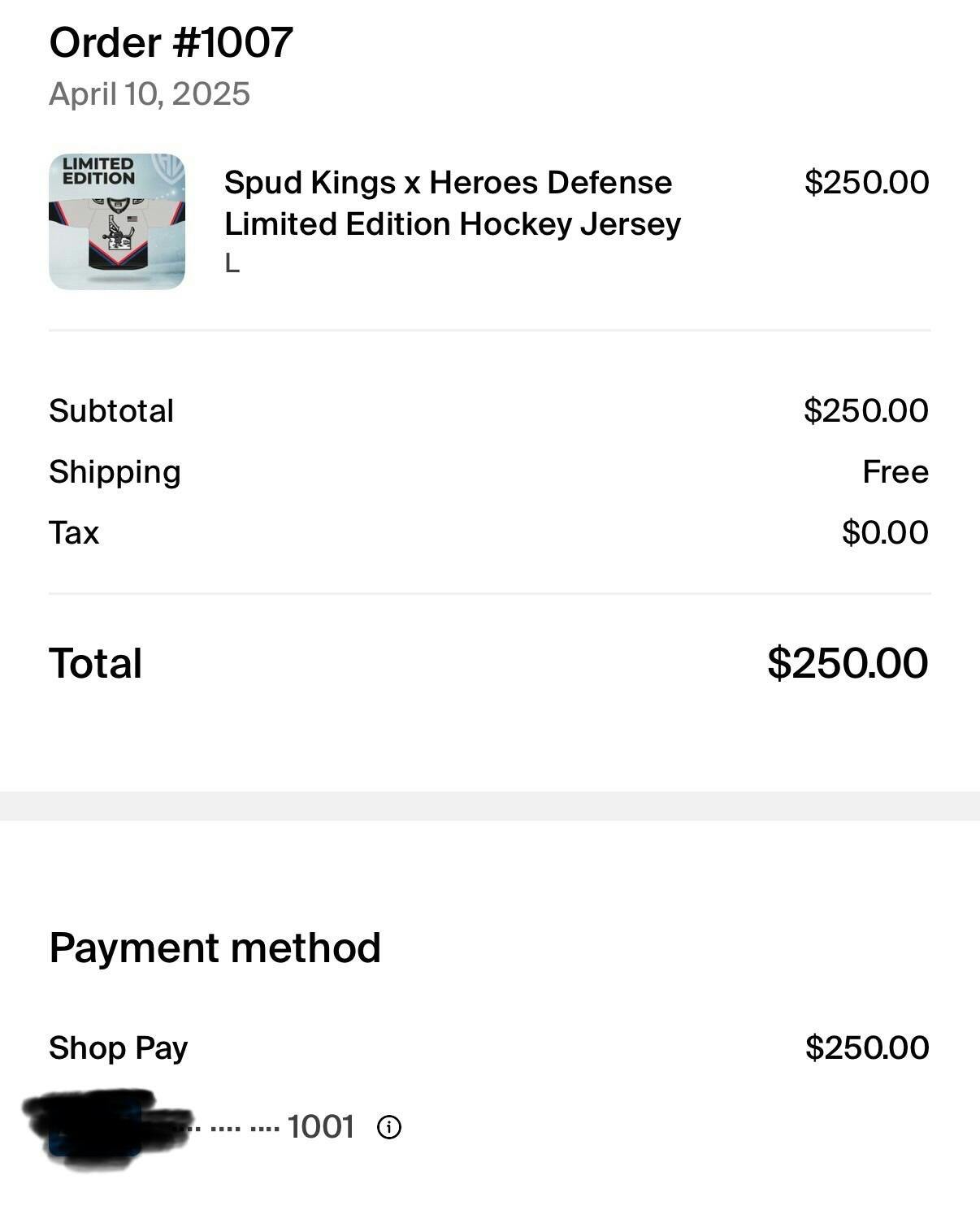Click the Subtotal label
This screenshot has height=1210, width=980.
(111, 410)
